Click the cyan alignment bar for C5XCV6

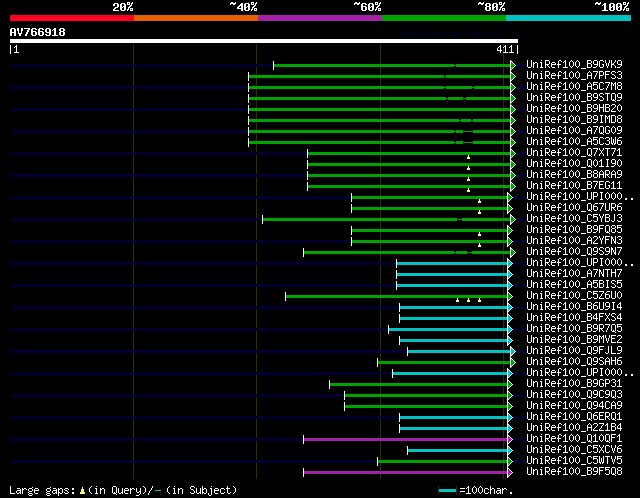[x=458, y=451]
